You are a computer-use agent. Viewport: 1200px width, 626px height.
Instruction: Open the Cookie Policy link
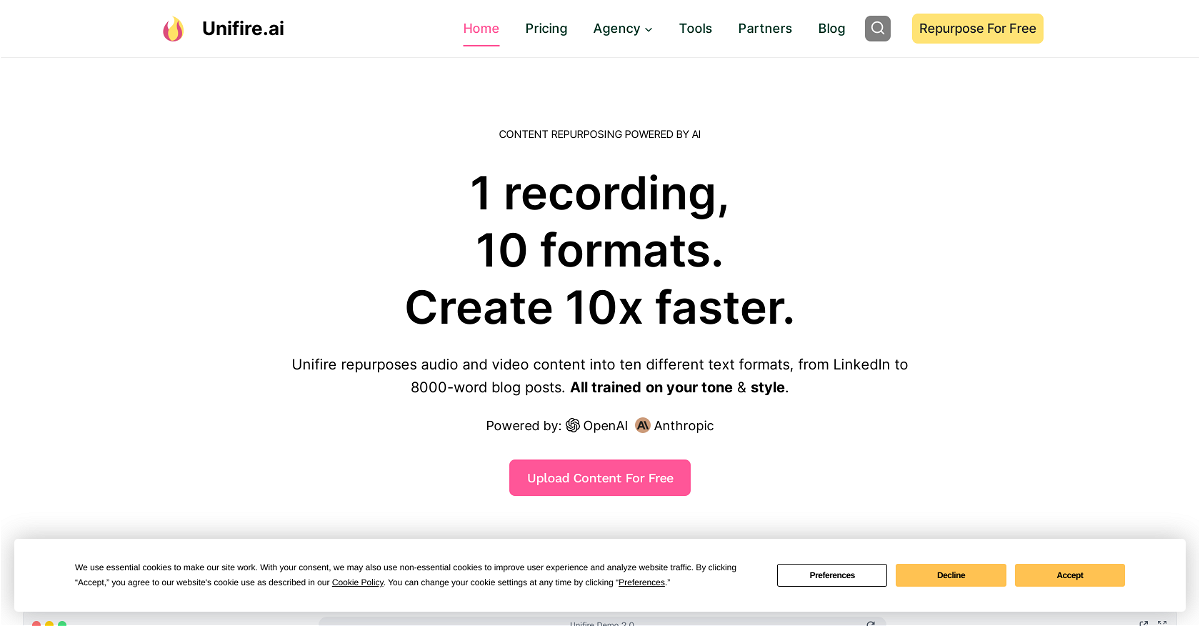tap(358, 582)
